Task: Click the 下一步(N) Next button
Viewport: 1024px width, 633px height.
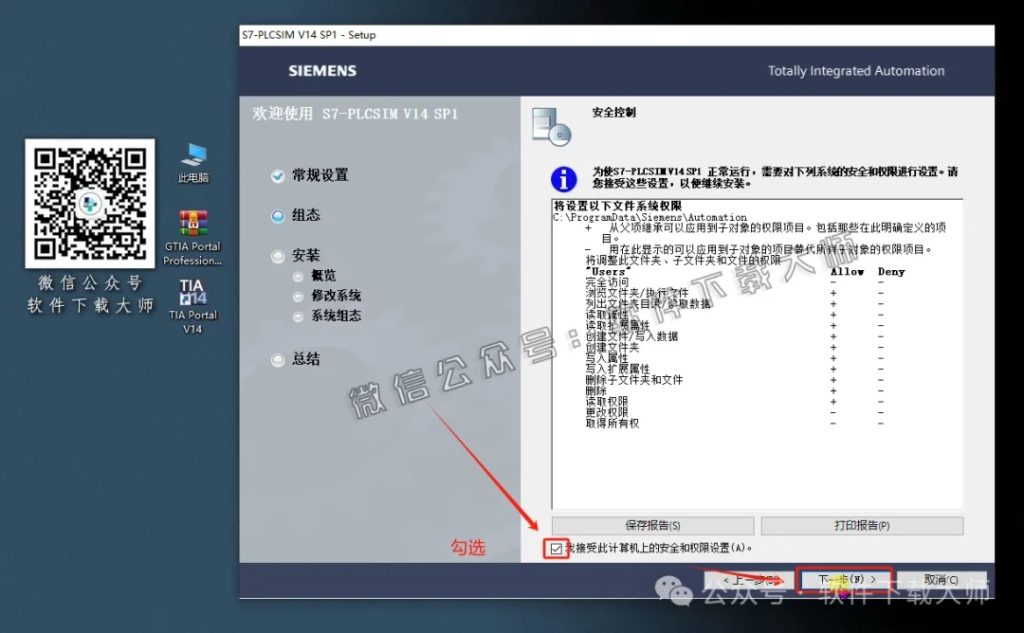Action: (x=845, y=579)
